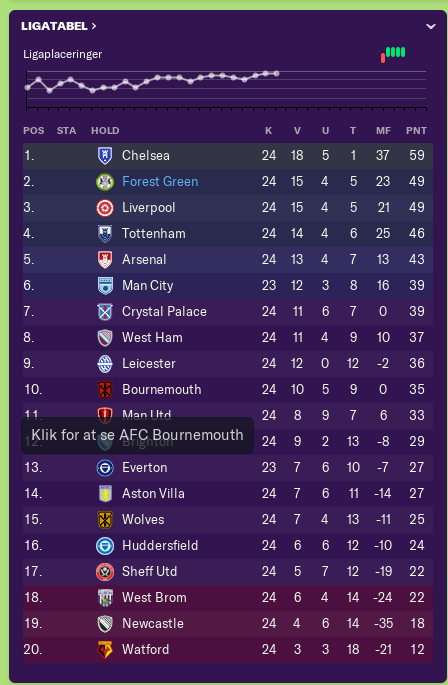Click the POS column header
The height and width of the screenshot is (685, 448).
pyautogui.click(x=34, y=131)
